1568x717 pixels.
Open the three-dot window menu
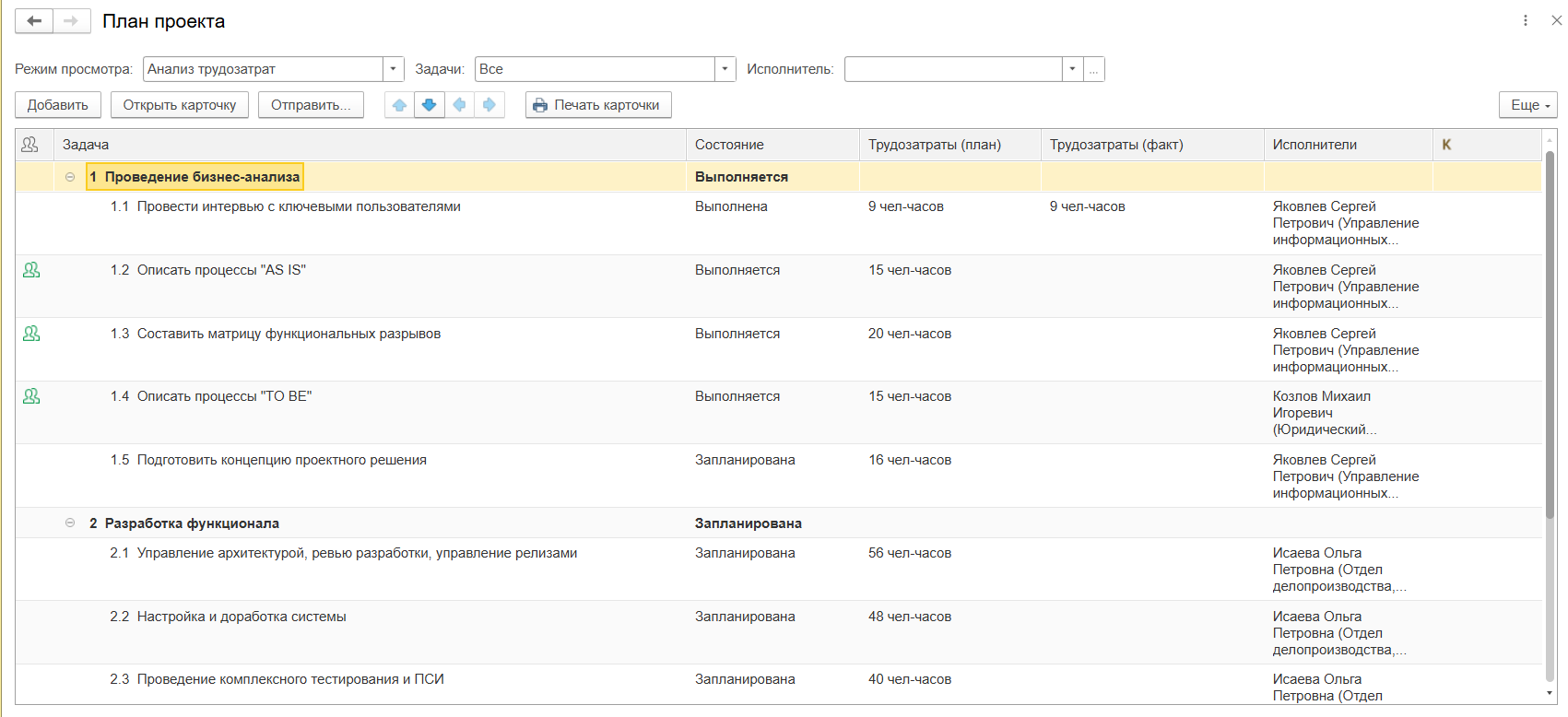(1526, 20)
